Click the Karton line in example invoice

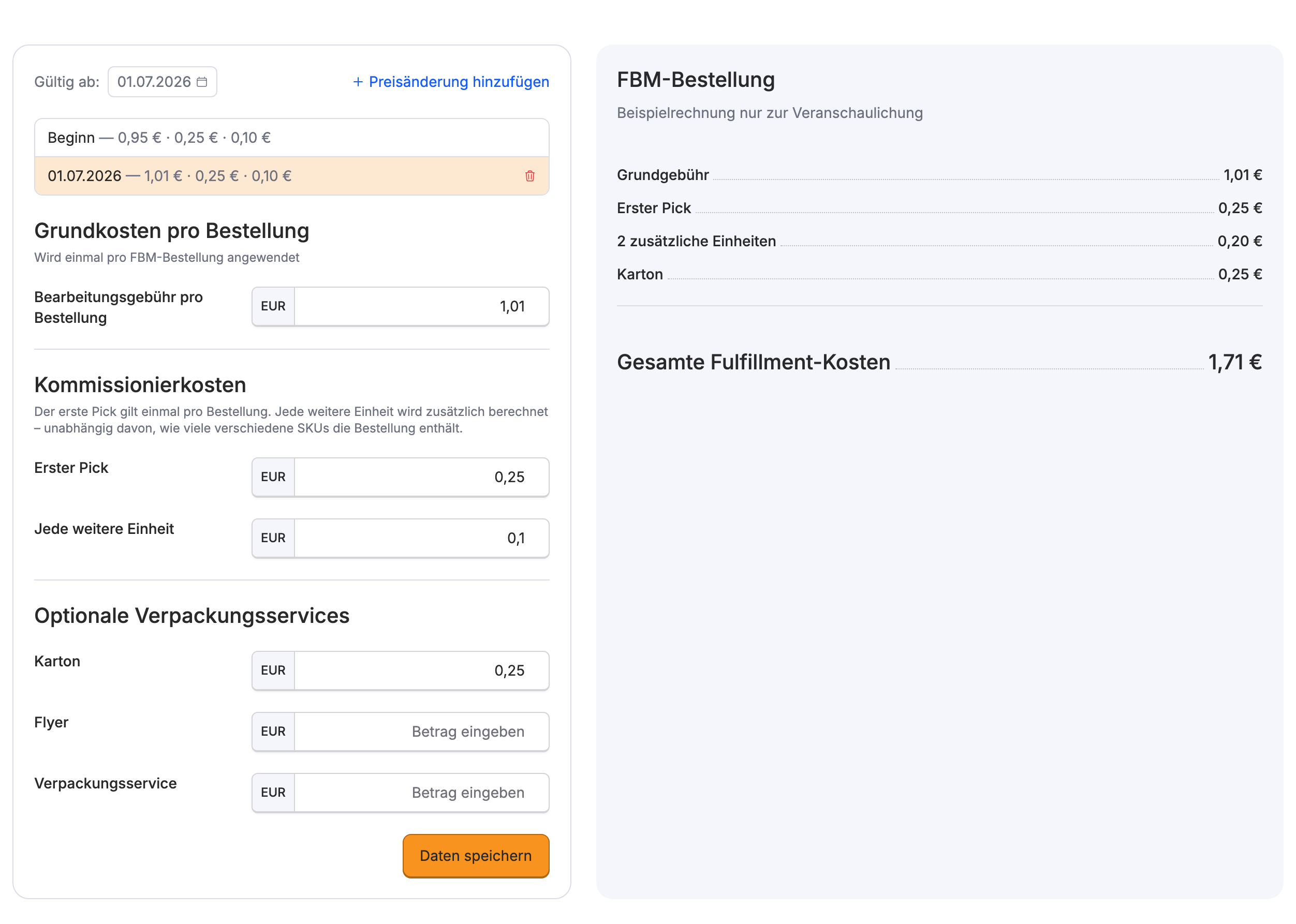939,274
